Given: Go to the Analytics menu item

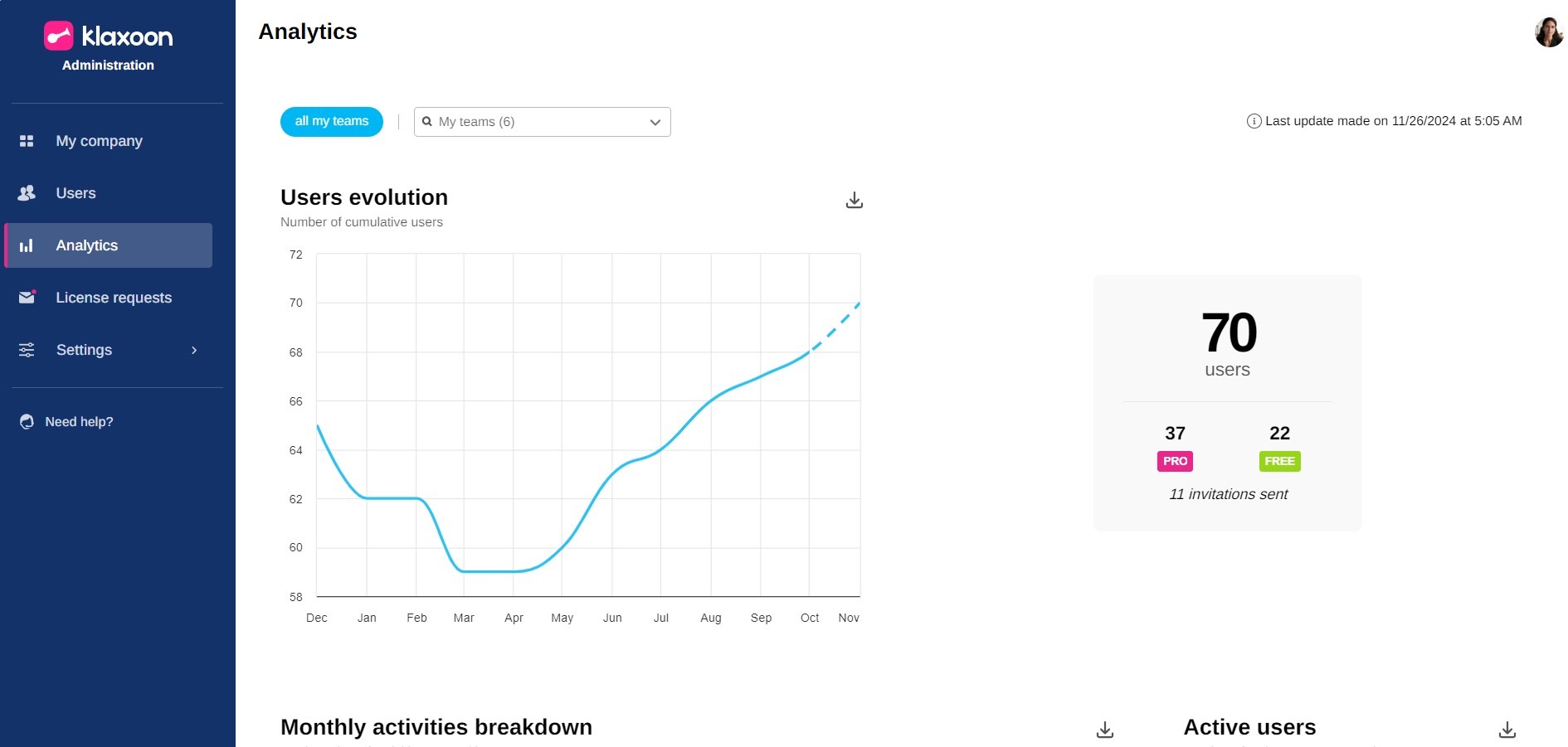Looking at the screenshot, I should click(87, 245).
